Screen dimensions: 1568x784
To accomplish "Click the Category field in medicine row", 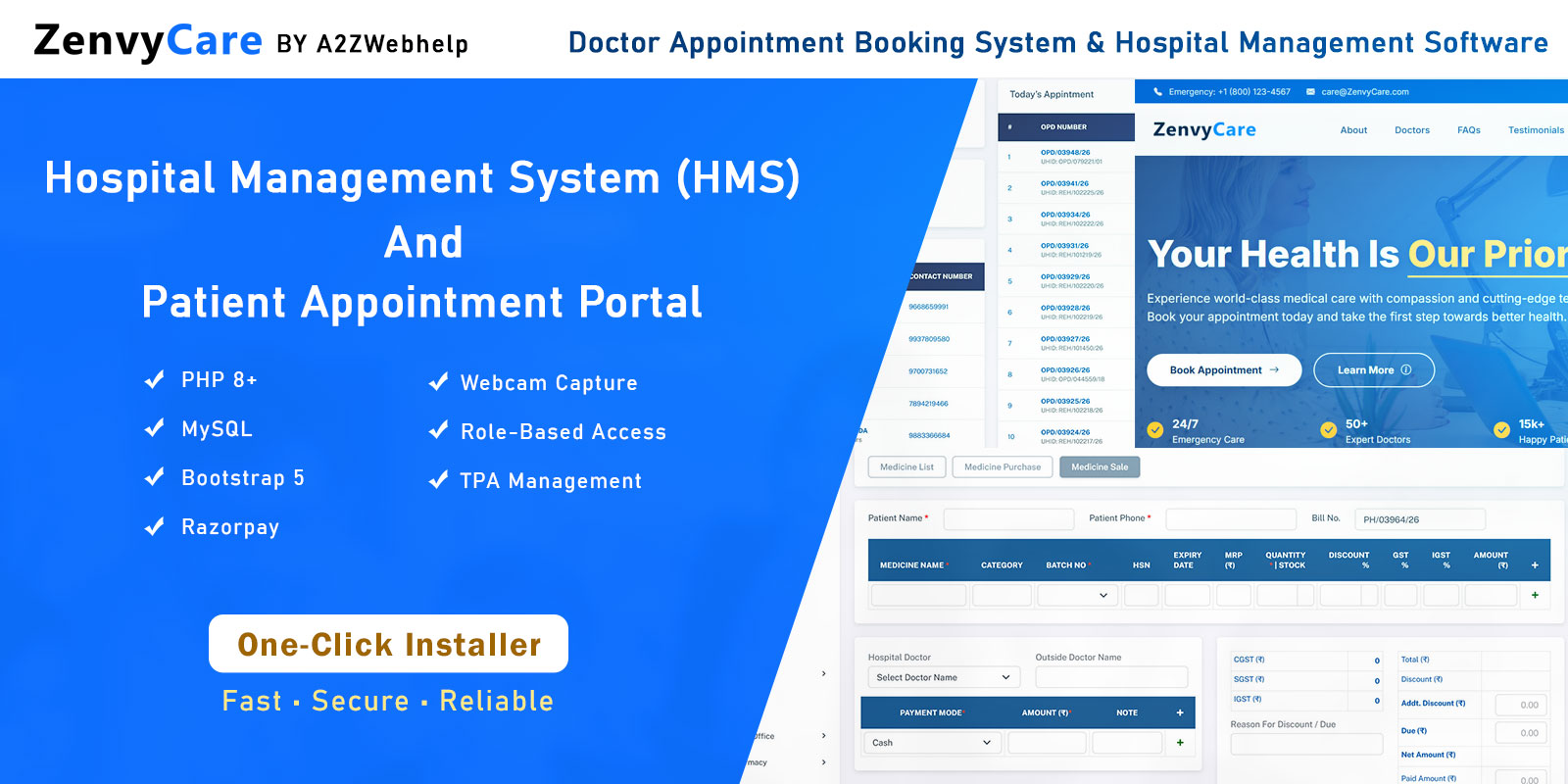I will point(1002,595).
